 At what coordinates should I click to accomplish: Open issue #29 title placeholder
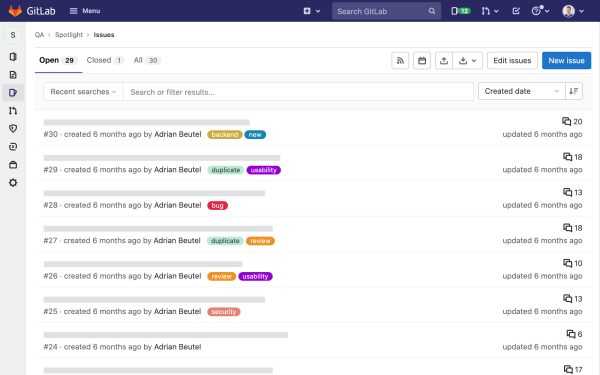pyautogui.click(x=162, y=158)
